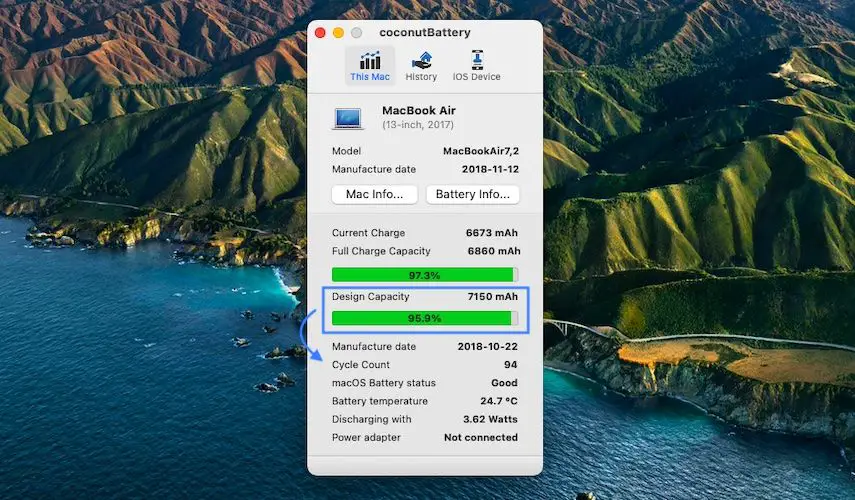Click the Cycle Count value 94
This screenshot has width=855, height=500.
coord(510,365)
